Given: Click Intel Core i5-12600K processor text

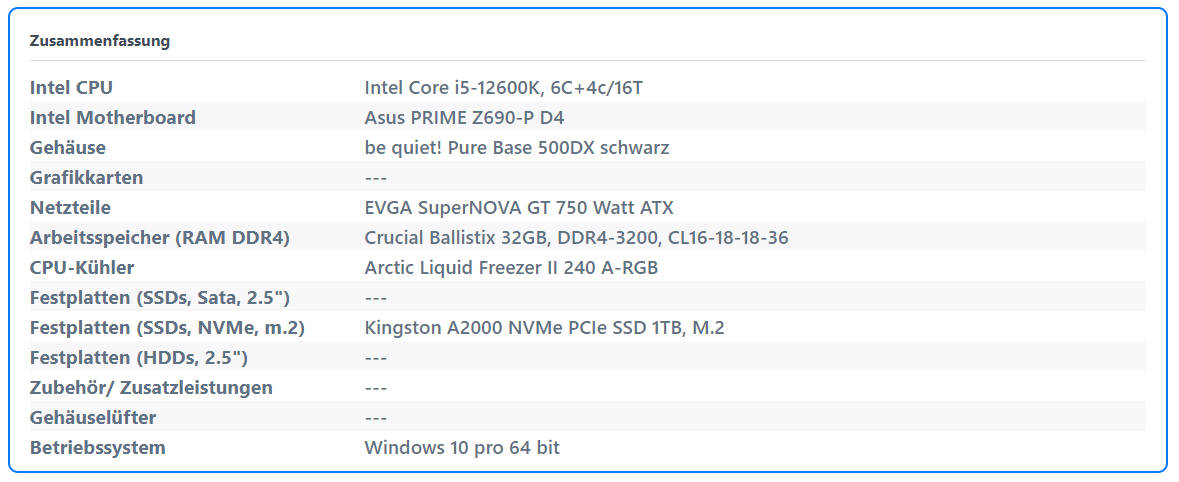Looking at the screenshot, I should click(504, 88).
